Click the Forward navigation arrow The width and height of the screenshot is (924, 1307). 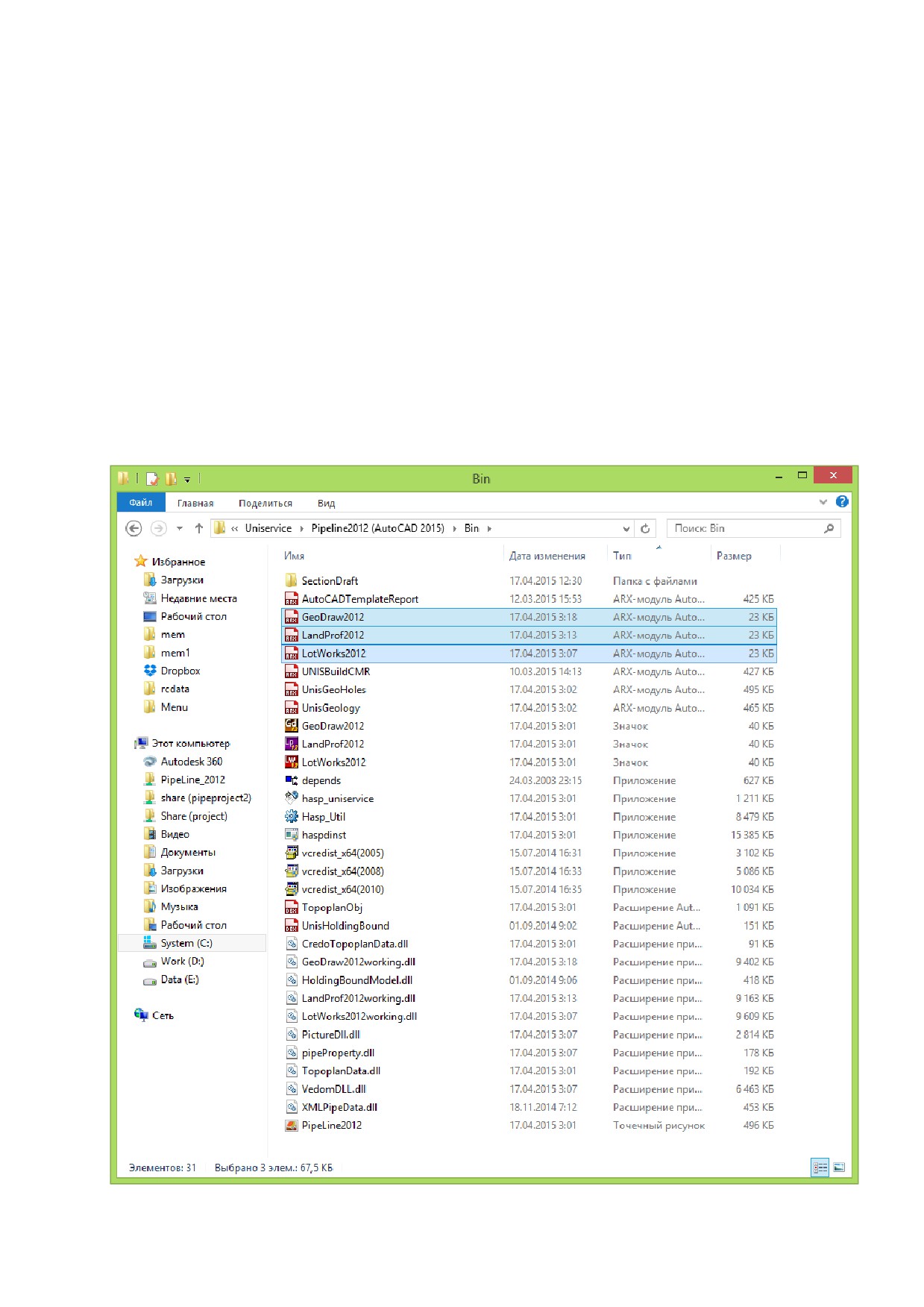pos(158,528)
